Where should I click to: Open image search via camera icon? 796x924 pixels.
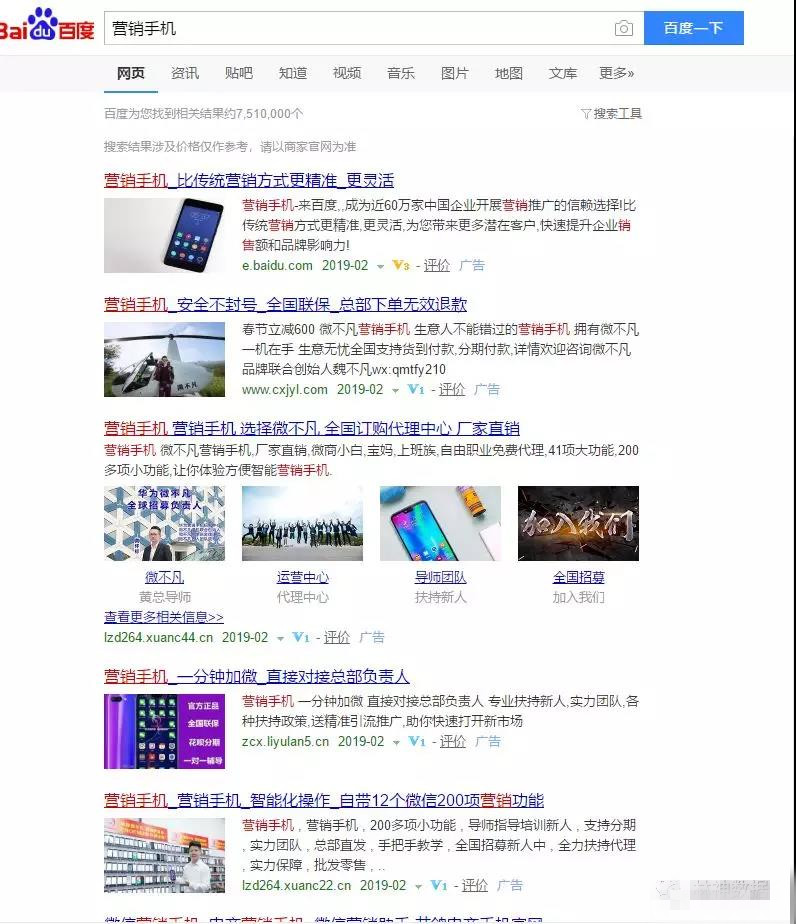click(x=624, y=29)
